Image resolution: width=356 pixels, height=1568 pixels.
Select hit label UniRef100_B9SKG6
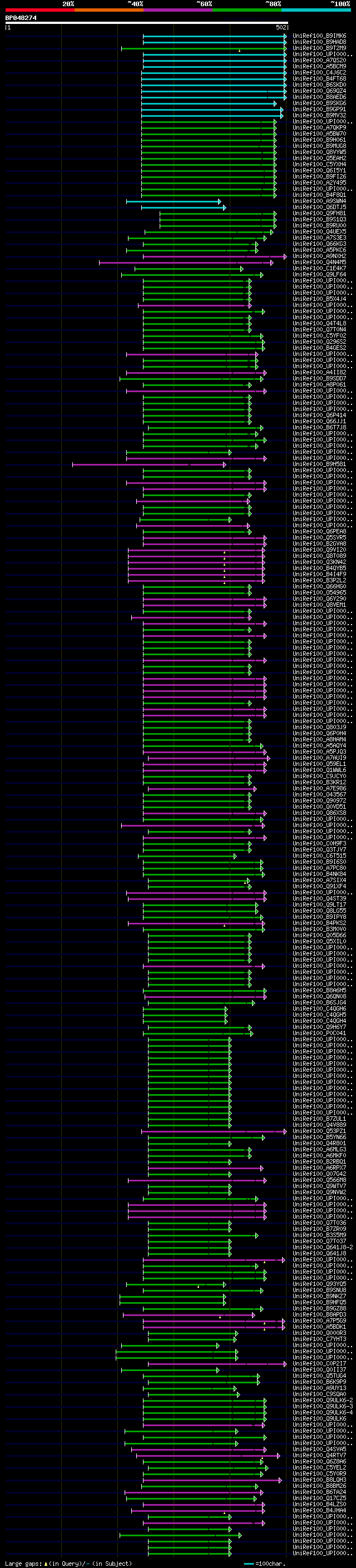(x=319, y=103)
